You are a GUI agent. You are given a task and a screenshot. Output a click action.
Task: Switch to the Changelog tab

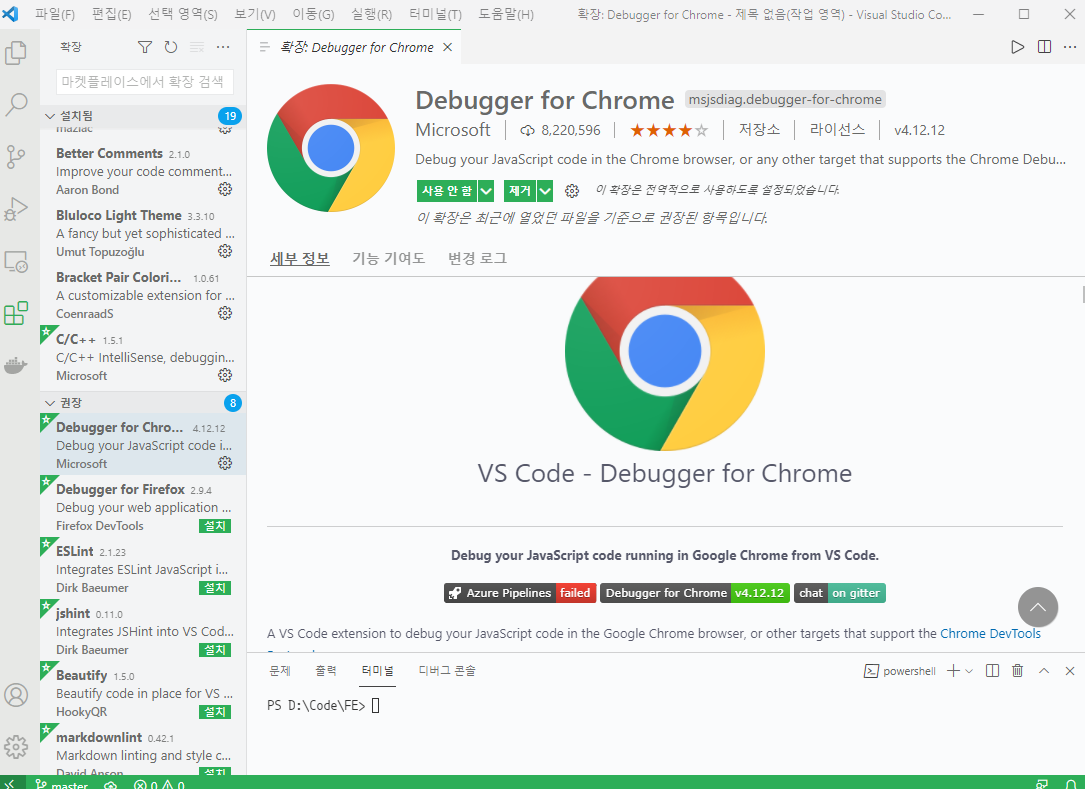[x=477, y=258]
